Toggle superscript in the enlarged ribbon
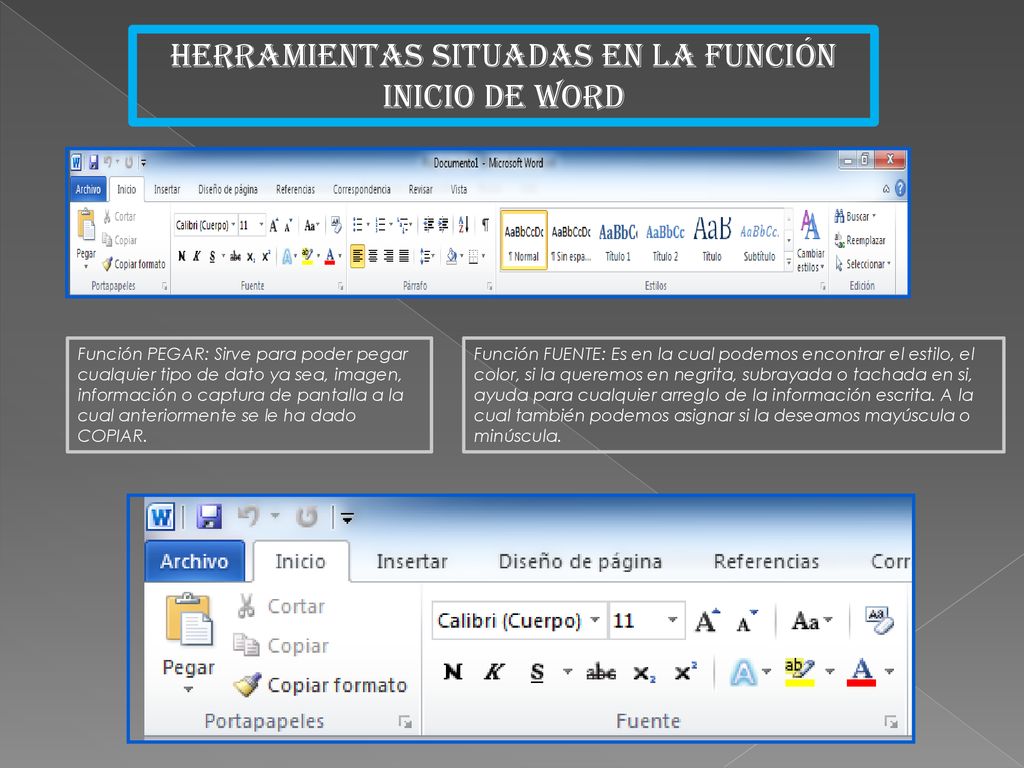Image resolution: width=1024 pixels, height=768 pixels. point(686,671)
